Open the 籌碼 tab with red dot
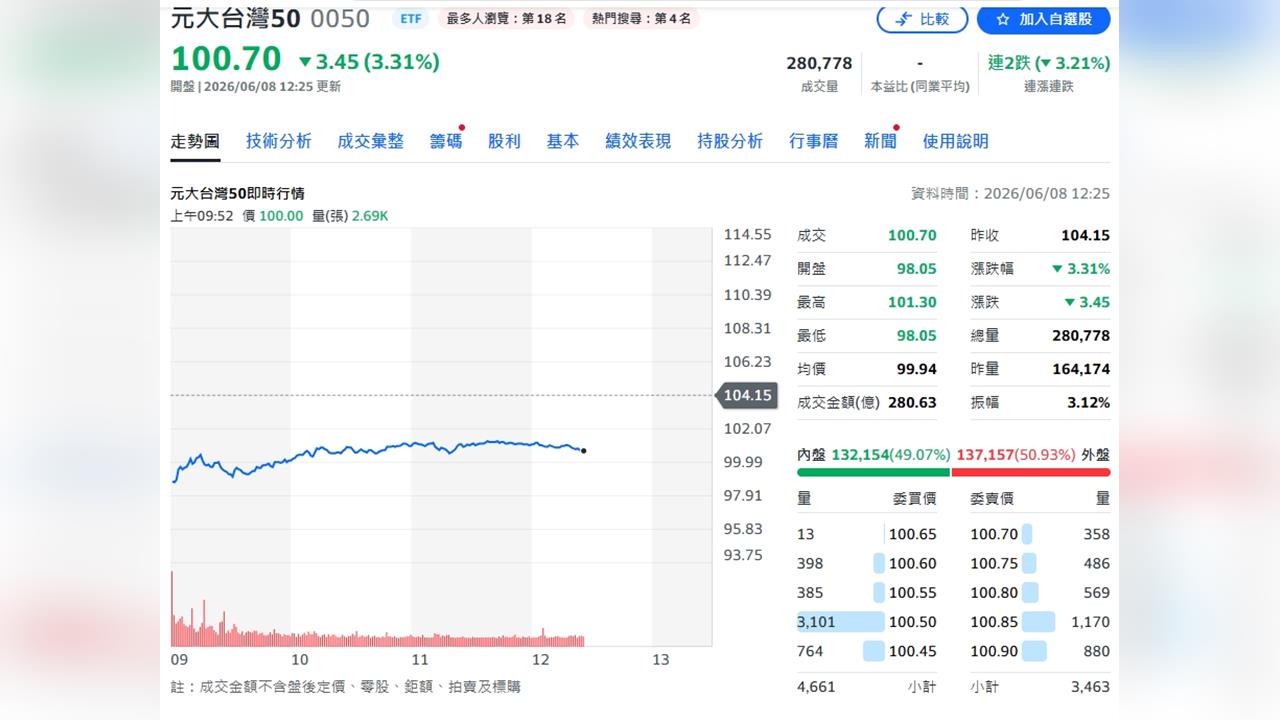 pos(446,141)
